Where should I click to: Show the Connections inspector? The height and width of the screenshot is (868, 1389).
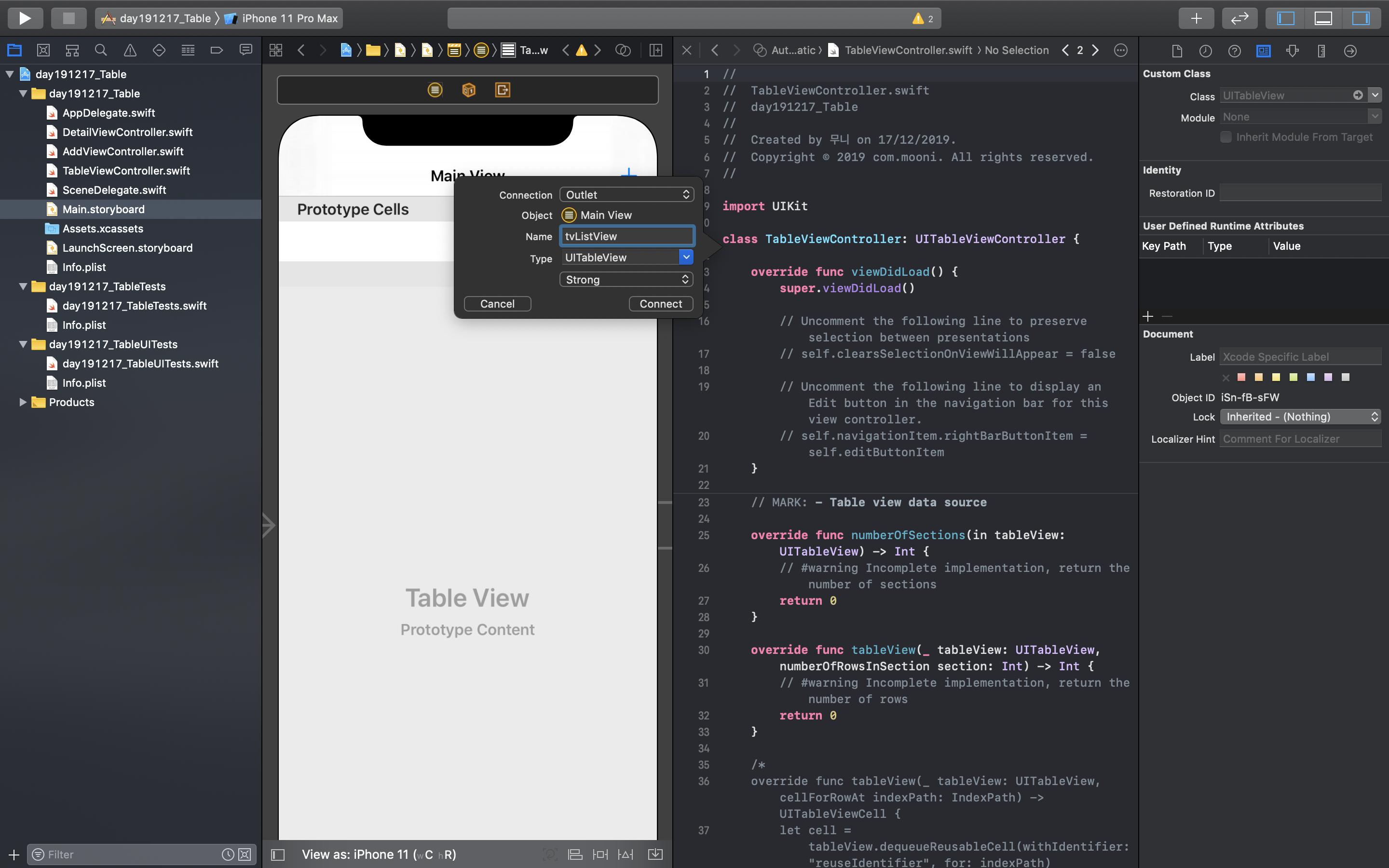point(1350,51)
